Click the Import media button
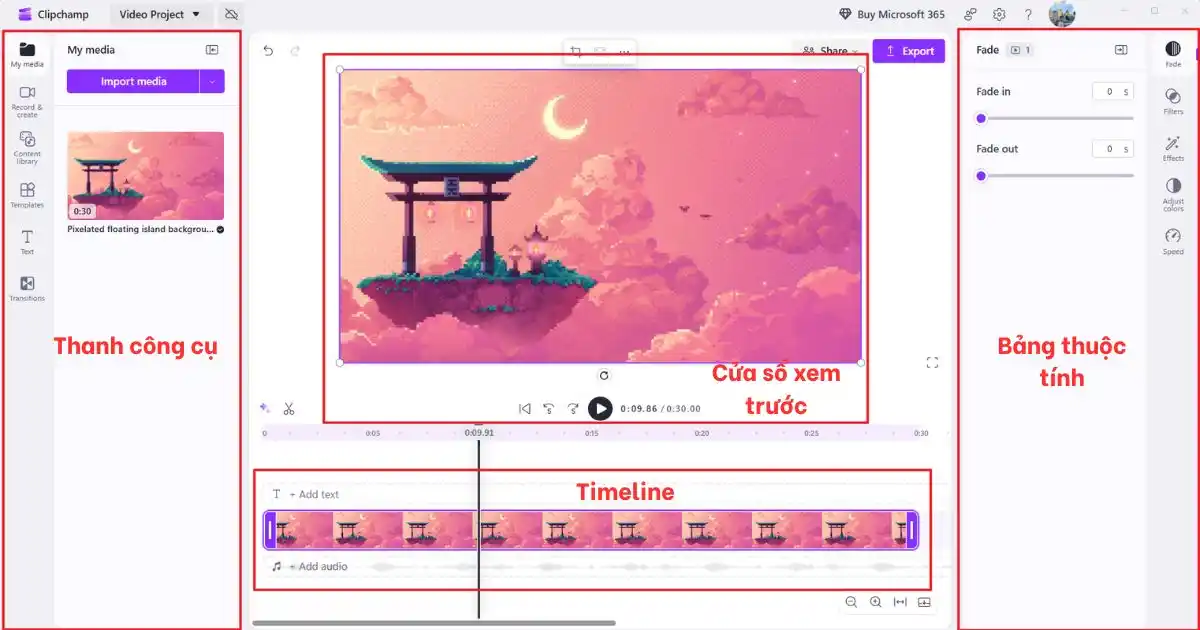The width and height of the screenshot is (1200, 630). pos(133,81)
